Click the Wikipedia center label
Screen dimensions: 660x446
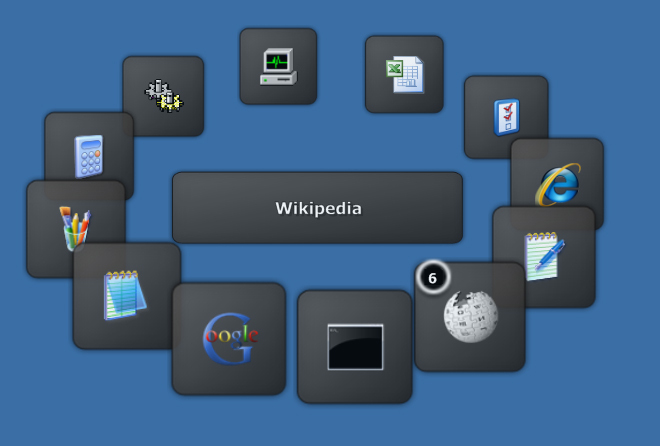318,208
